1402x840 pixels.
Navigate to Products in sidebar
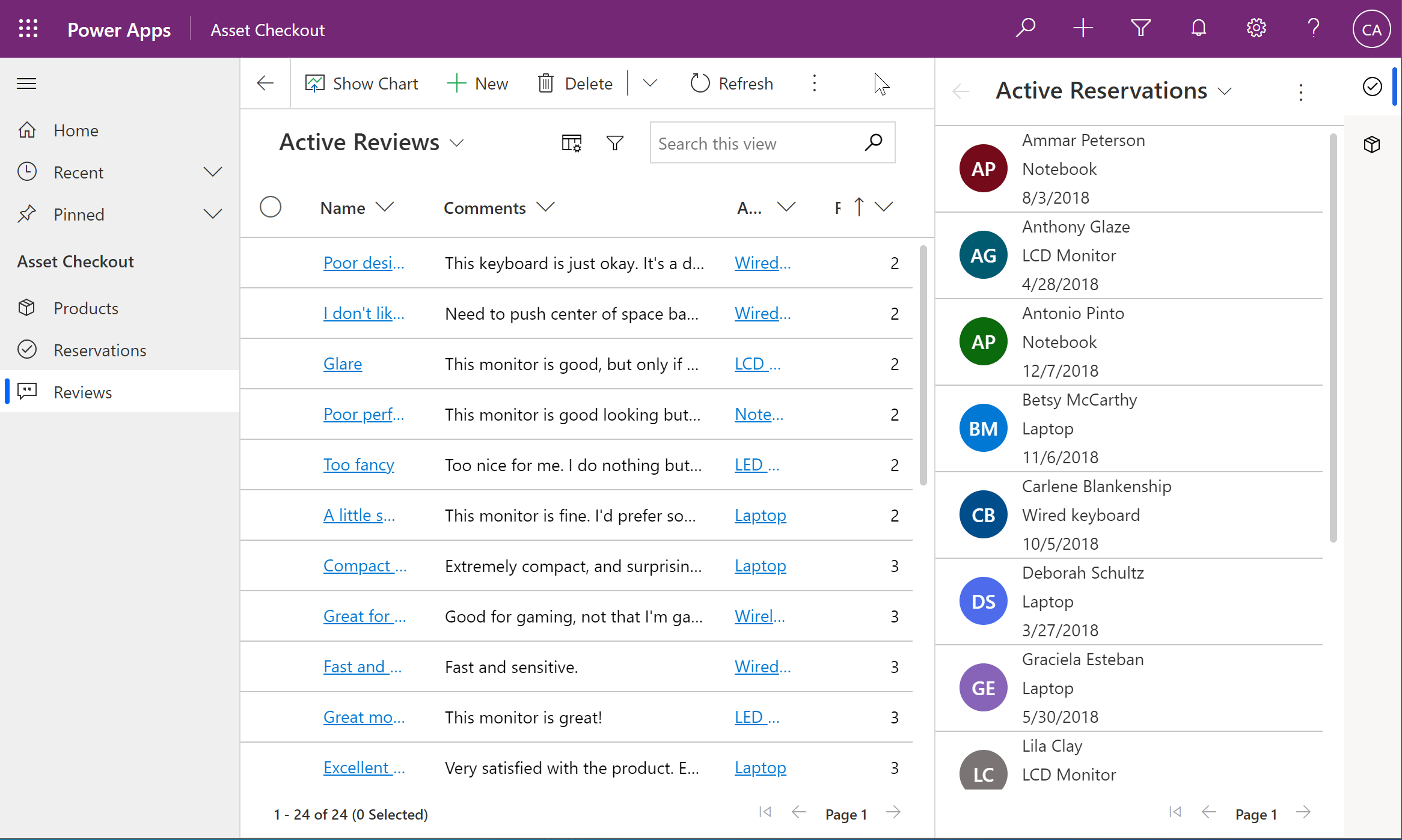[x=86, y=308]
